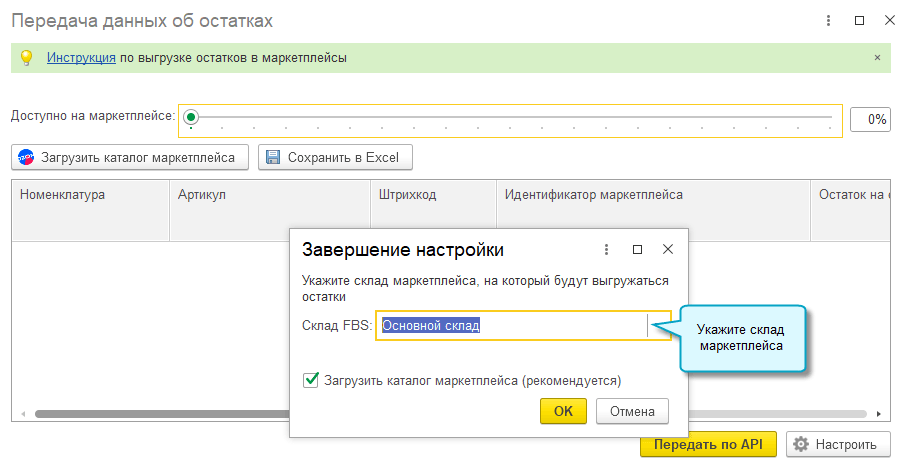910x466 pixels.
Task: Expand the Склад FBS dropdown list
Action: 659,326
